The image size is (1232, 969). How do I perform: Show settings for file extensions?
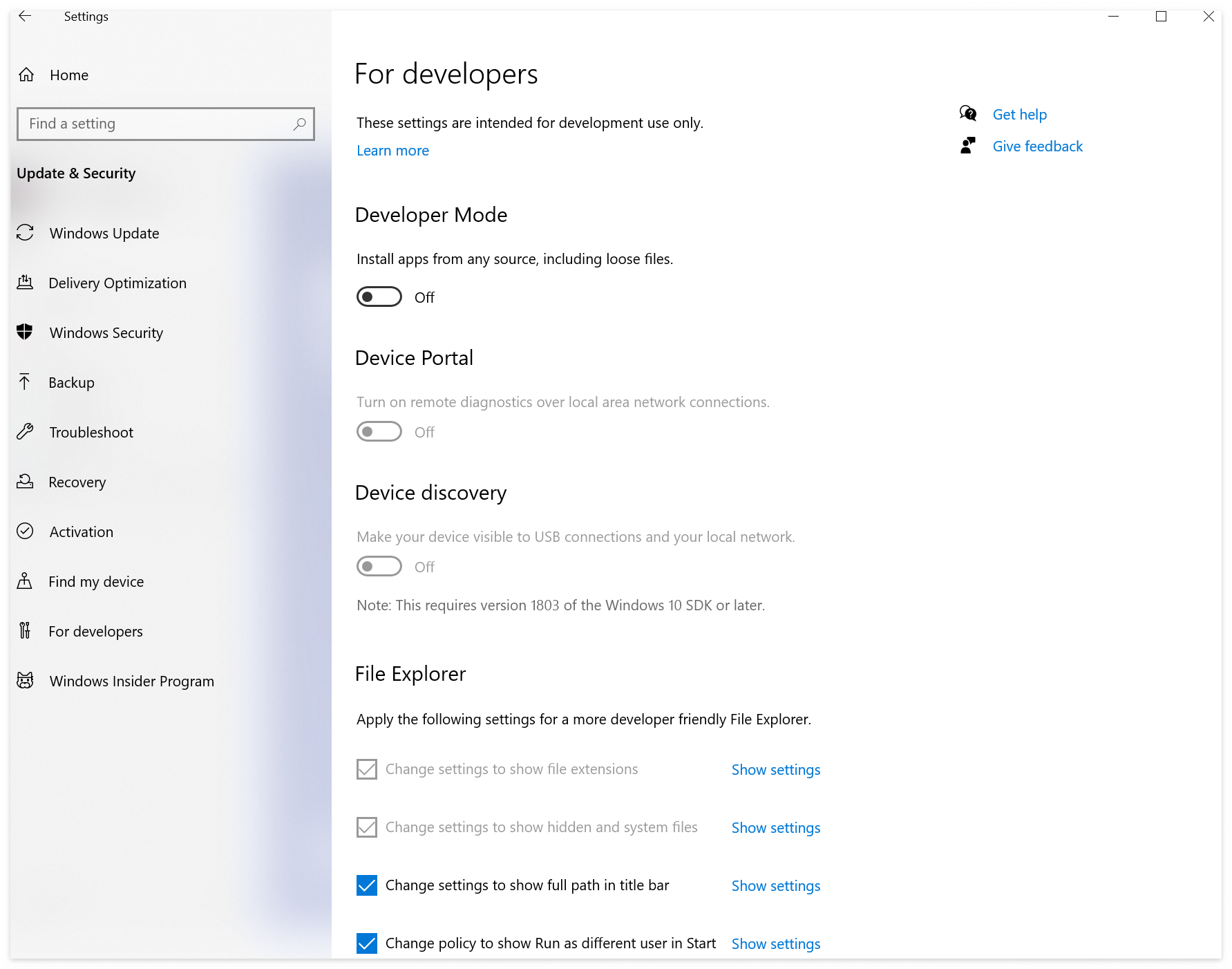pyautogui.click(x=776, y=770)
